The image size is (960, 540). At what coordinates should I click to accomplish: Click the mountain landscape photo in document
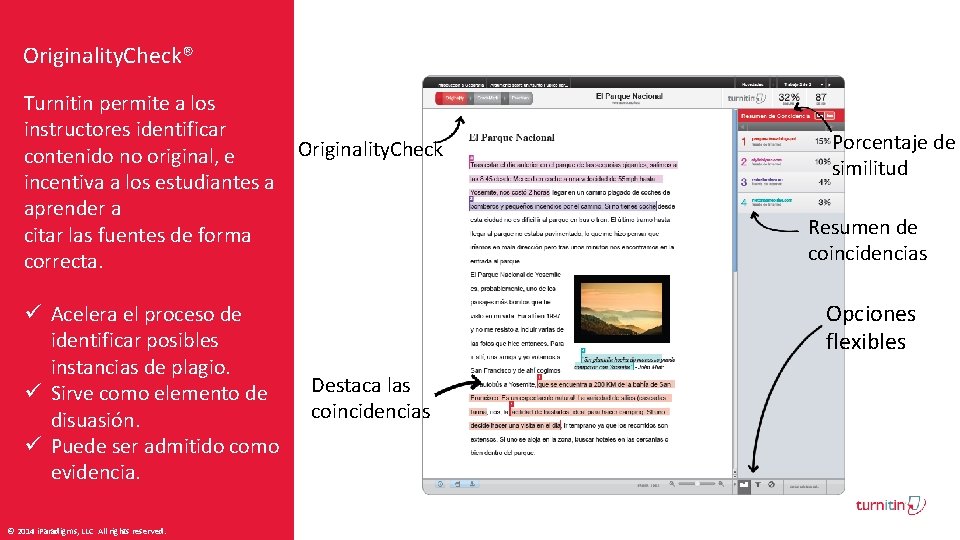pyautogui.click(x=621, y=309)
